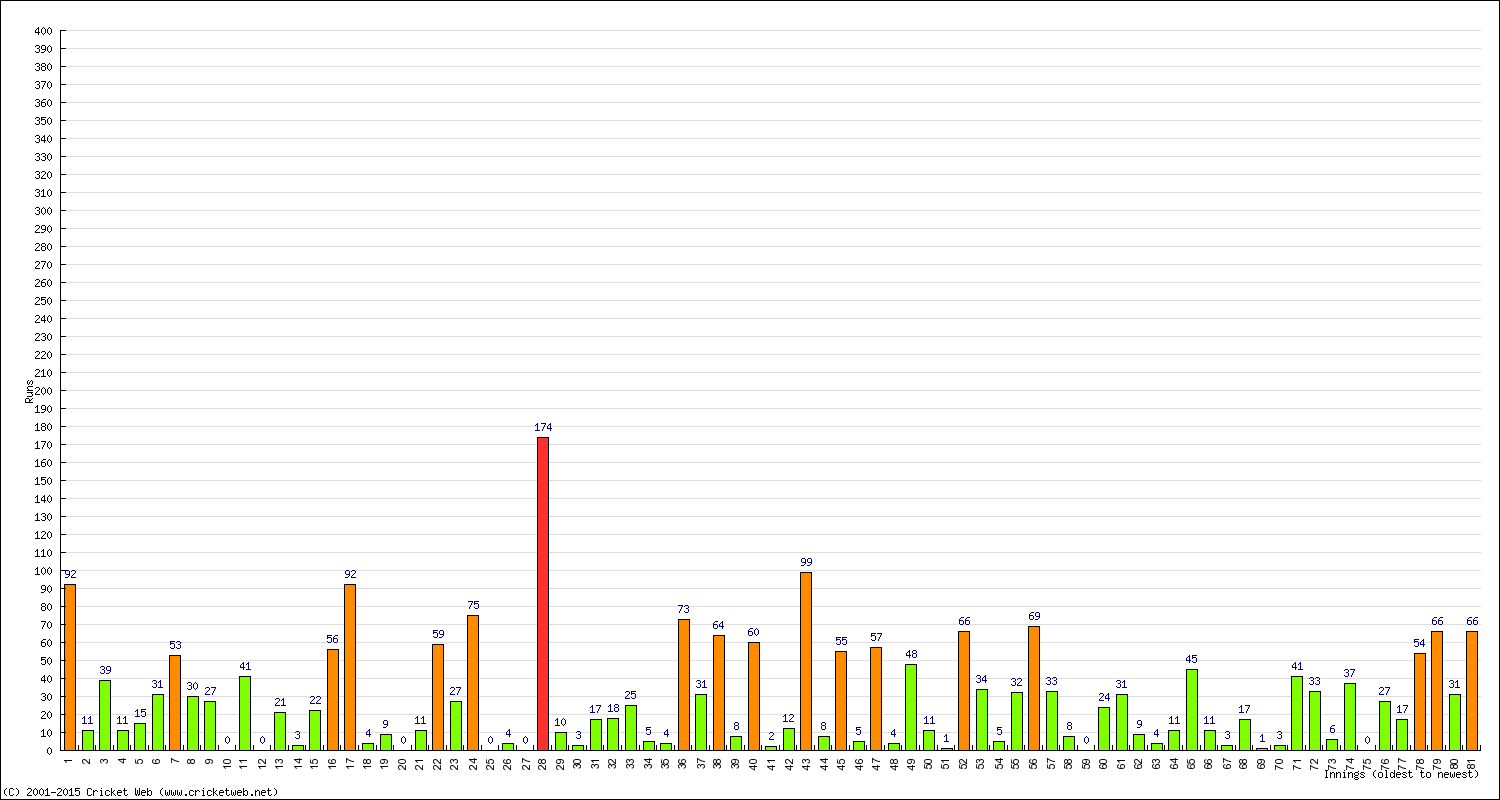Viewport: 1500px width, 800px height.
Task: Click the orange bar labeled 57
Action: (876, 699)
